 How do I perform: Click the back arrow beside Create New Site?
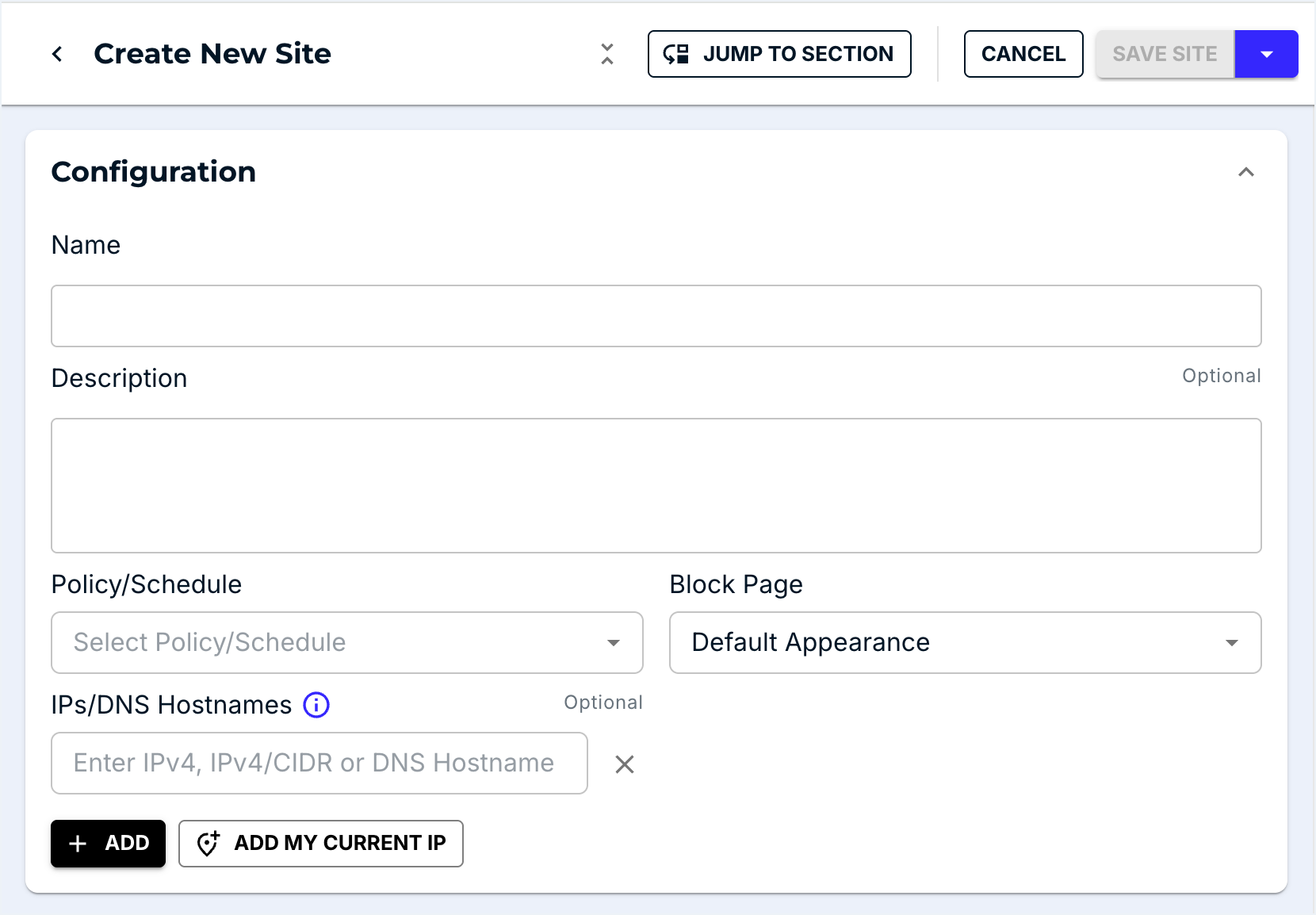tap(56, 53)
